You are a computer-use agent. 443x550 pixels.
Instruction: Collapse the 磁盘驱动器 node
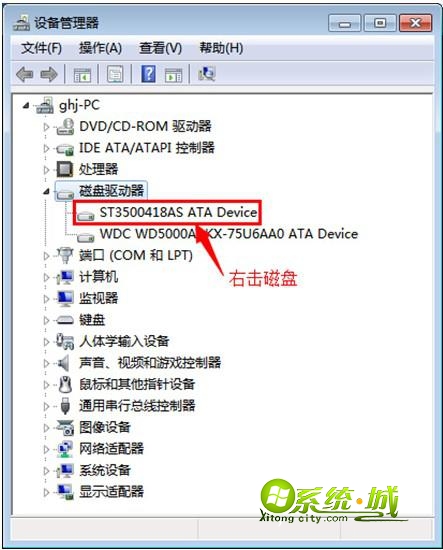coord(46,192)
